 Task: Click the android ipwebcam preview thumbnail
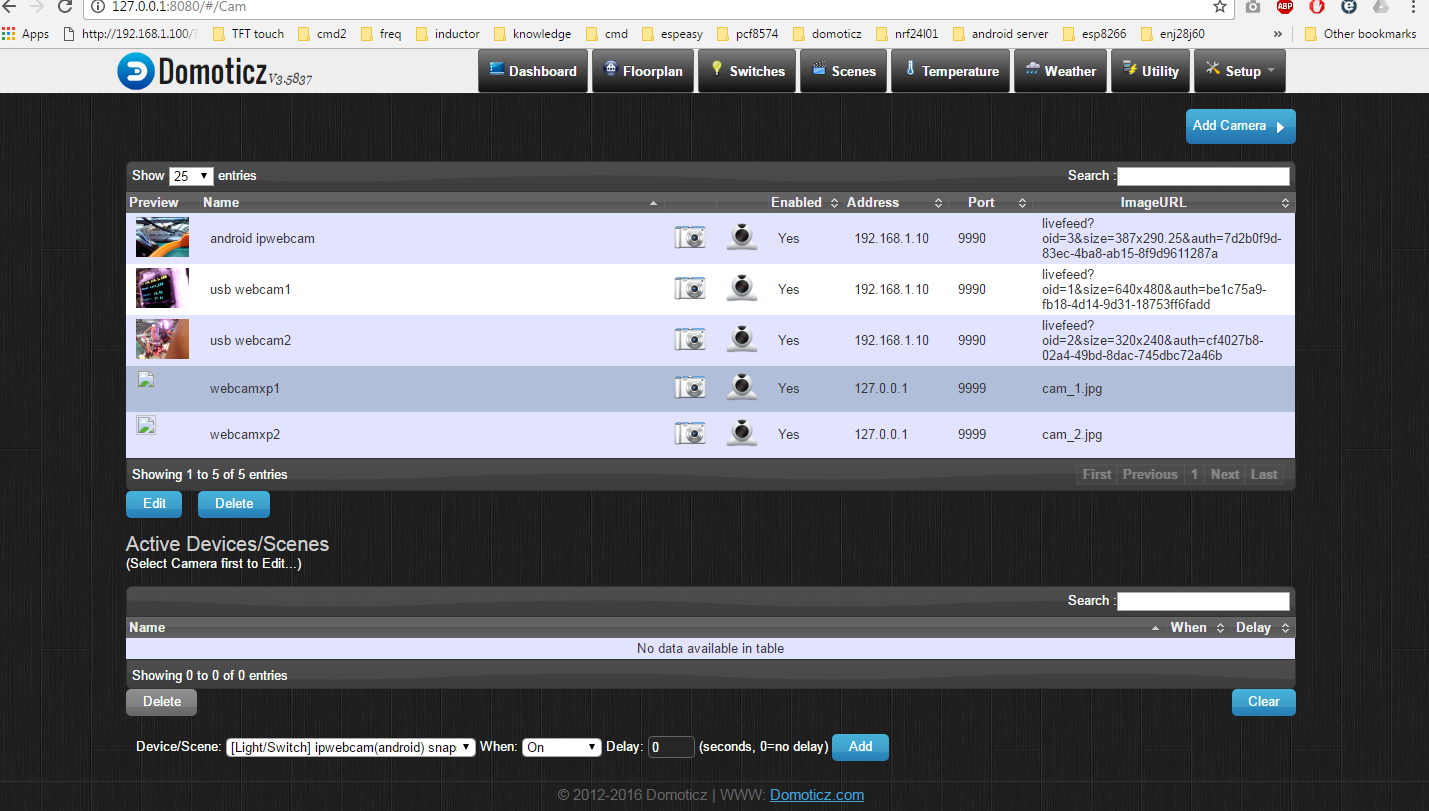pyautogui.click(x=162, y=238)
